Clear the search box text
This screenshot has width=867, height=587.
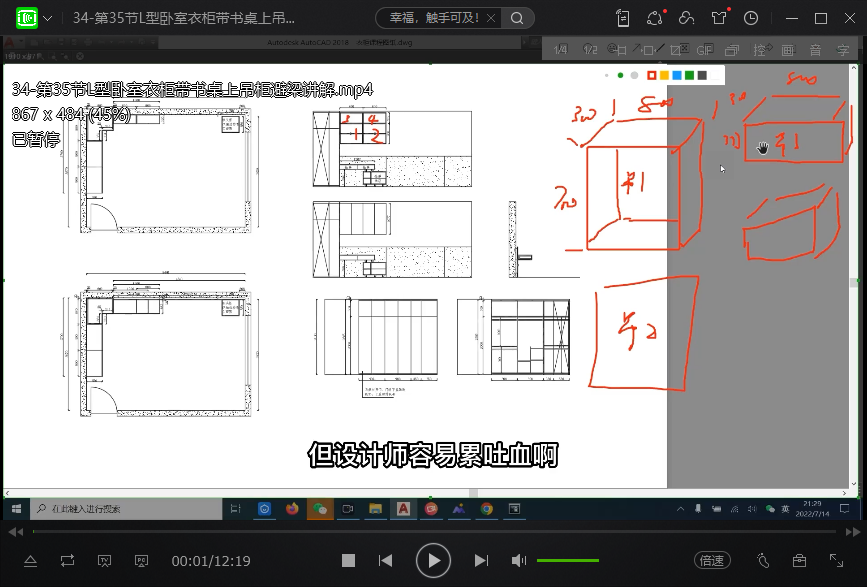point(491,18)
